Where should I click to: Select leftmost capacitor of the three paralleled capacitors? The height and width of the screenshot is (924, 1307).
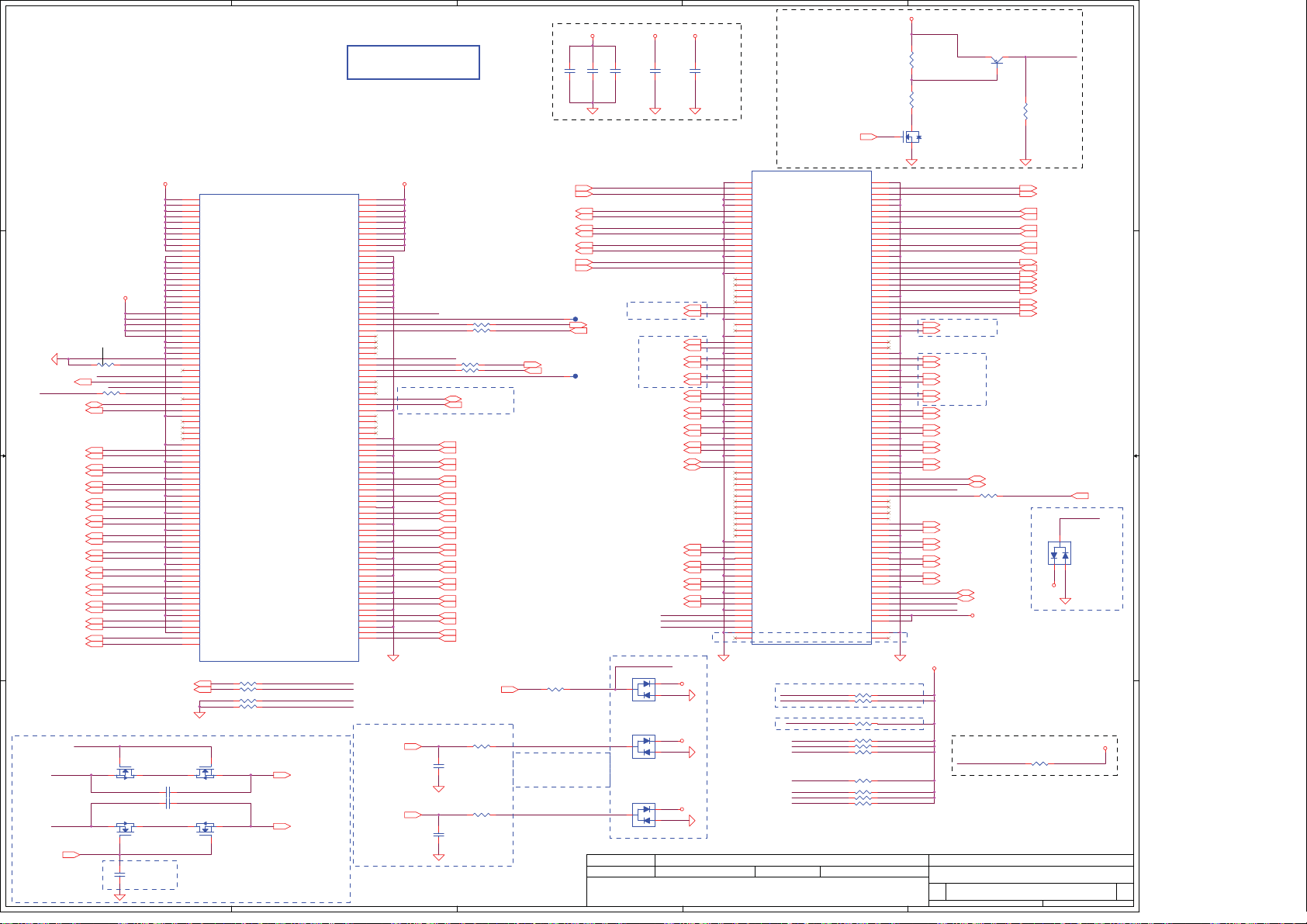coord(569,71)
